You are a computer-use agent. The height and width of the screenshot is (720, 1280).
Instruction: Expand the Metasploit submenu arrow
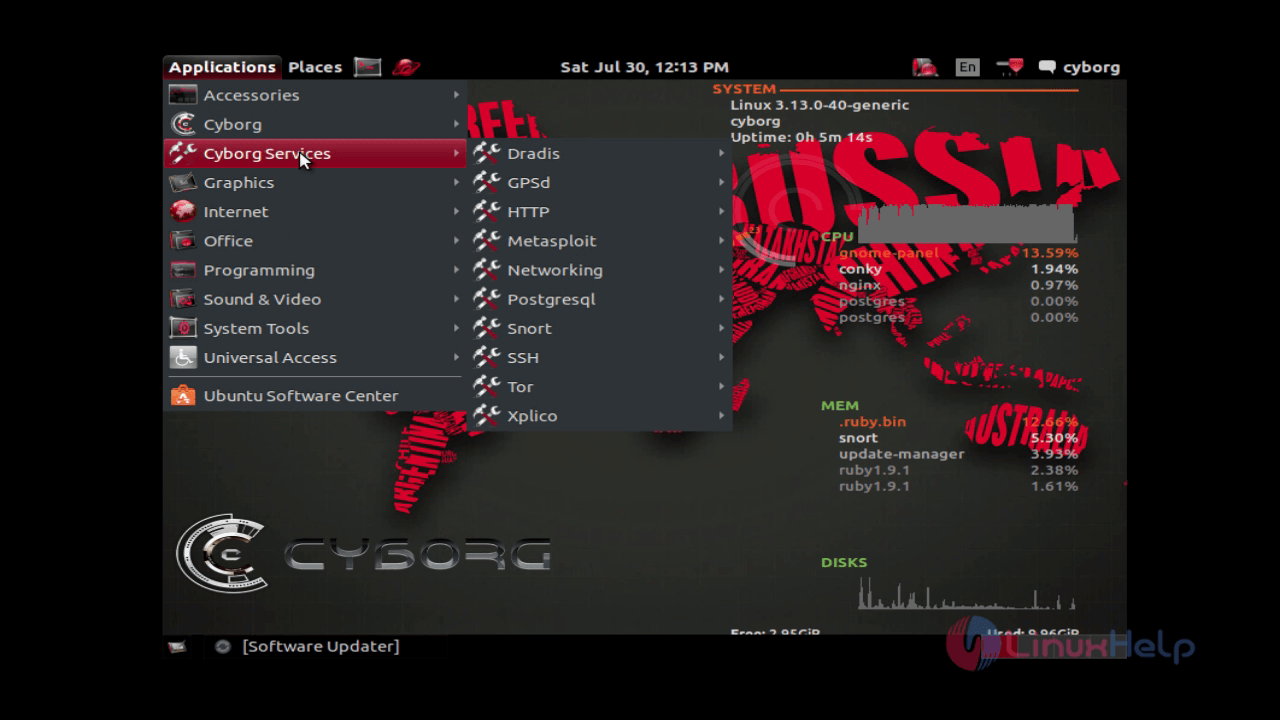721,240
